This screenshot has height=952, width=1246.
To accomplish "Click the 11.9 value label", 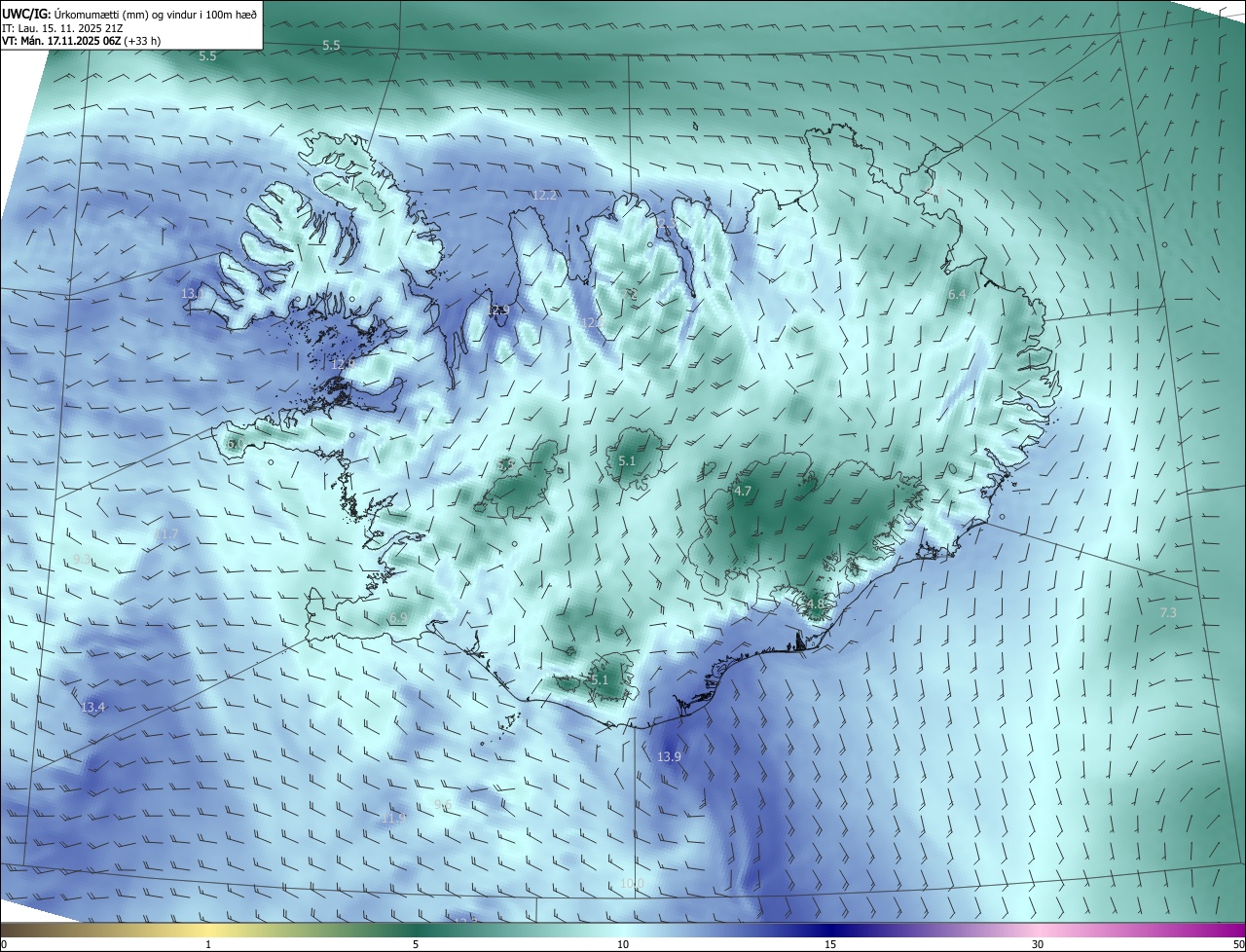I will click(393, 819).
